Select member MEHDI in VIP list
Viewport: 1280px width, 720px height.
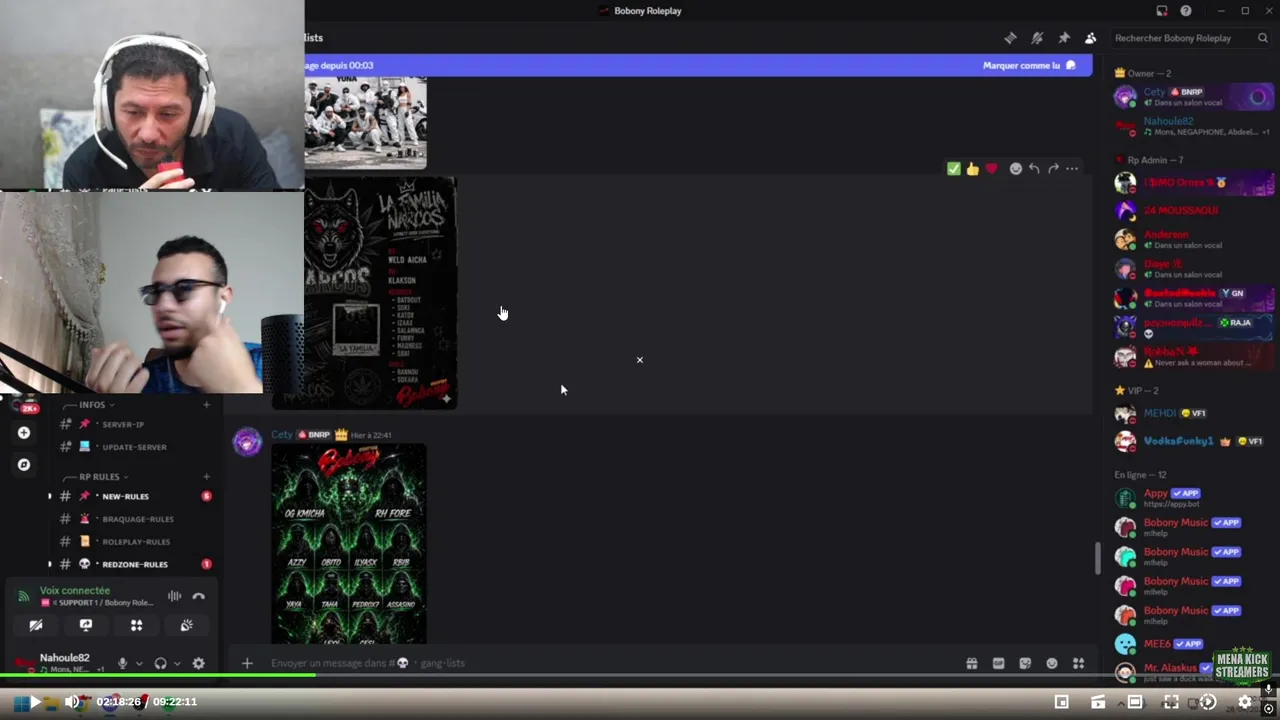coord(1193,413)
